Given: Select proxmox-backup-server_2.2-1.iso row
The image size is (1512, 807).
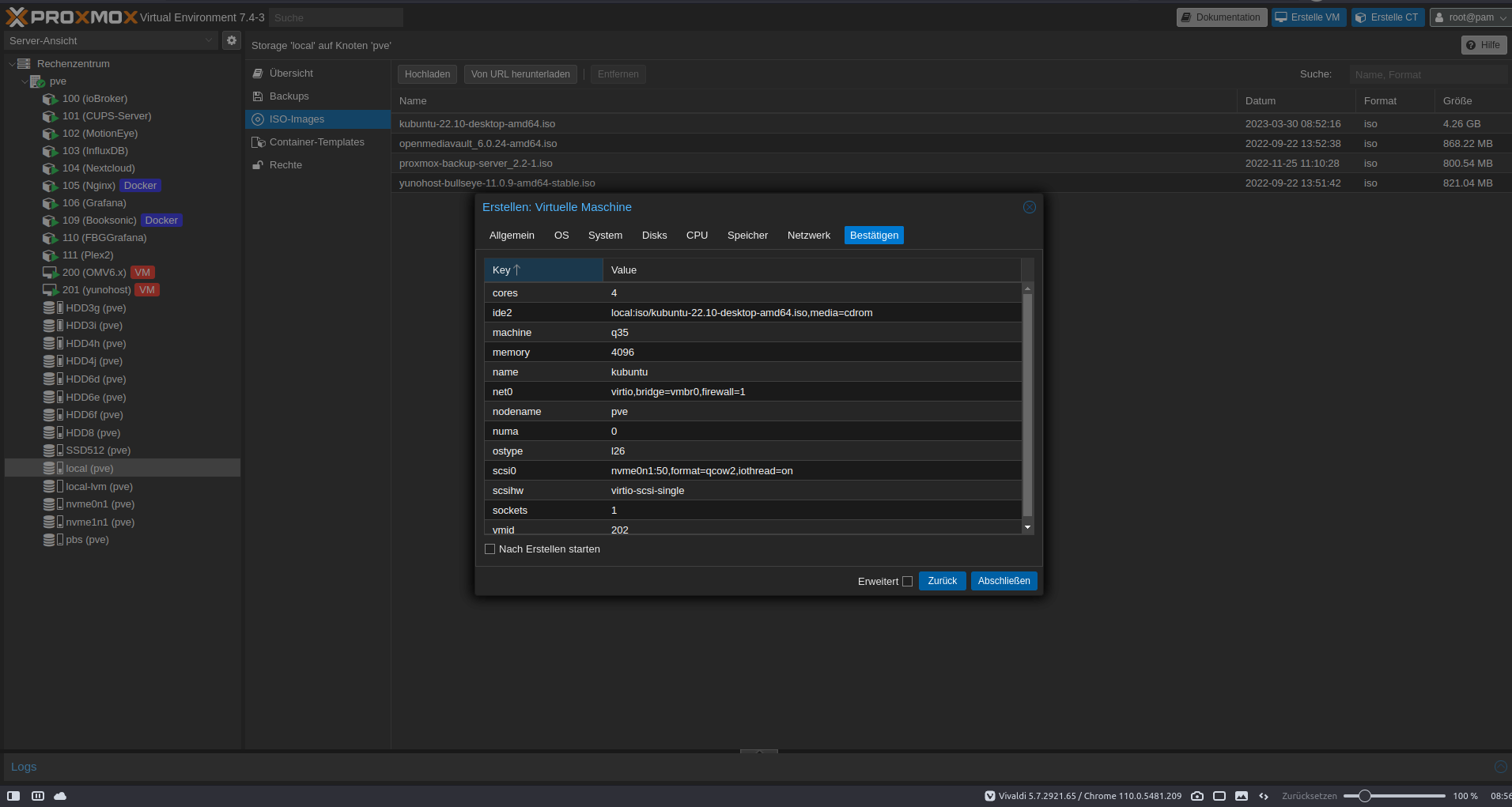Looking at the screenshot, I should pyautogui.click(x=951, y=164).
